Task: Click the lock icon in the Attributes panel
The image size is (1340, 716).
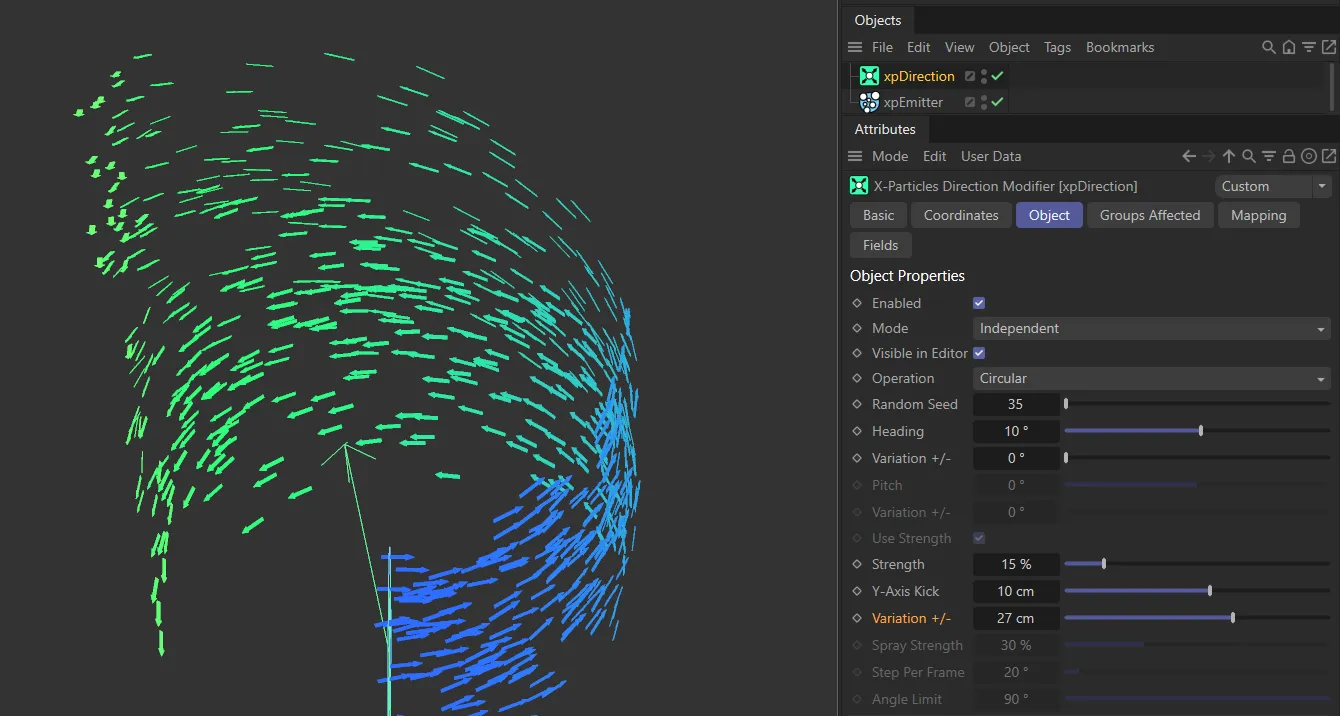Action: pyautogui.click(x=1289, y=156)
